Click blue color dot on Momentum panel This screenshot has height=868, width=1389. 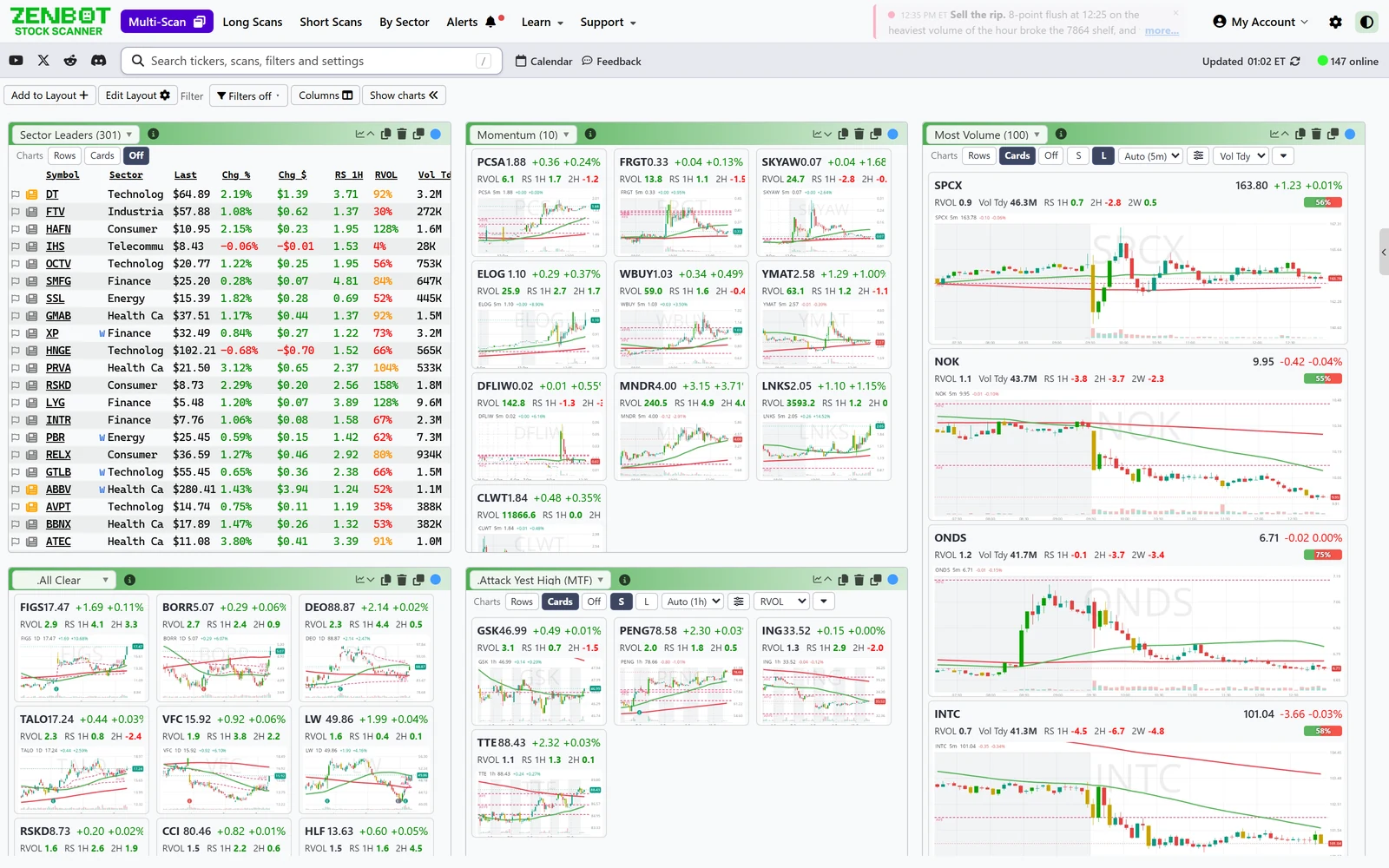pos(893,134)
